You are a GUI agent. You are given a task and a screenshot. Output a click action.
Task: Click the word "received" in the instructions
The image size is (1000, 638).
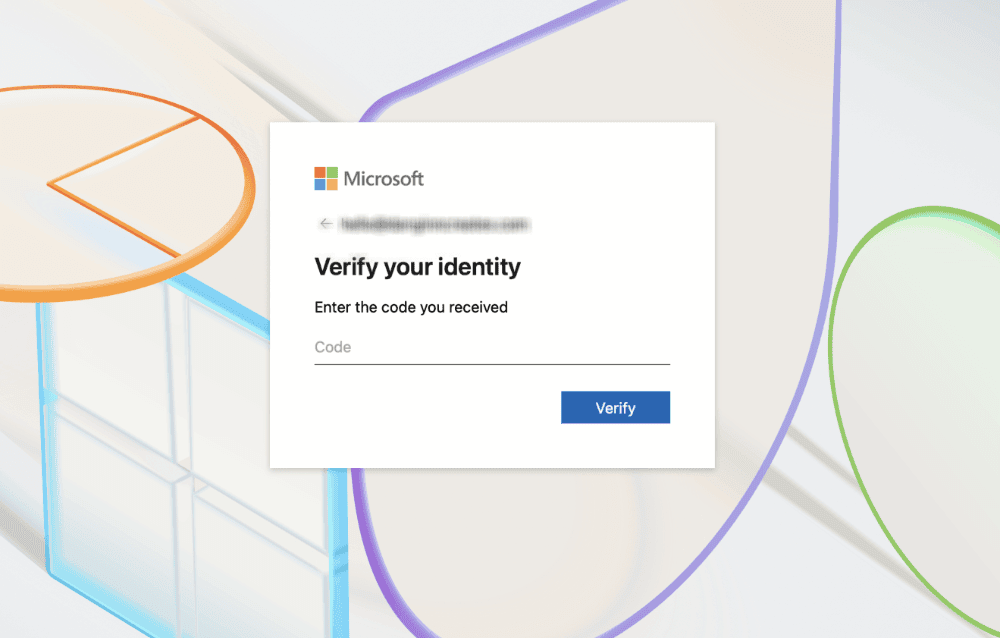(x=478, y=307)
